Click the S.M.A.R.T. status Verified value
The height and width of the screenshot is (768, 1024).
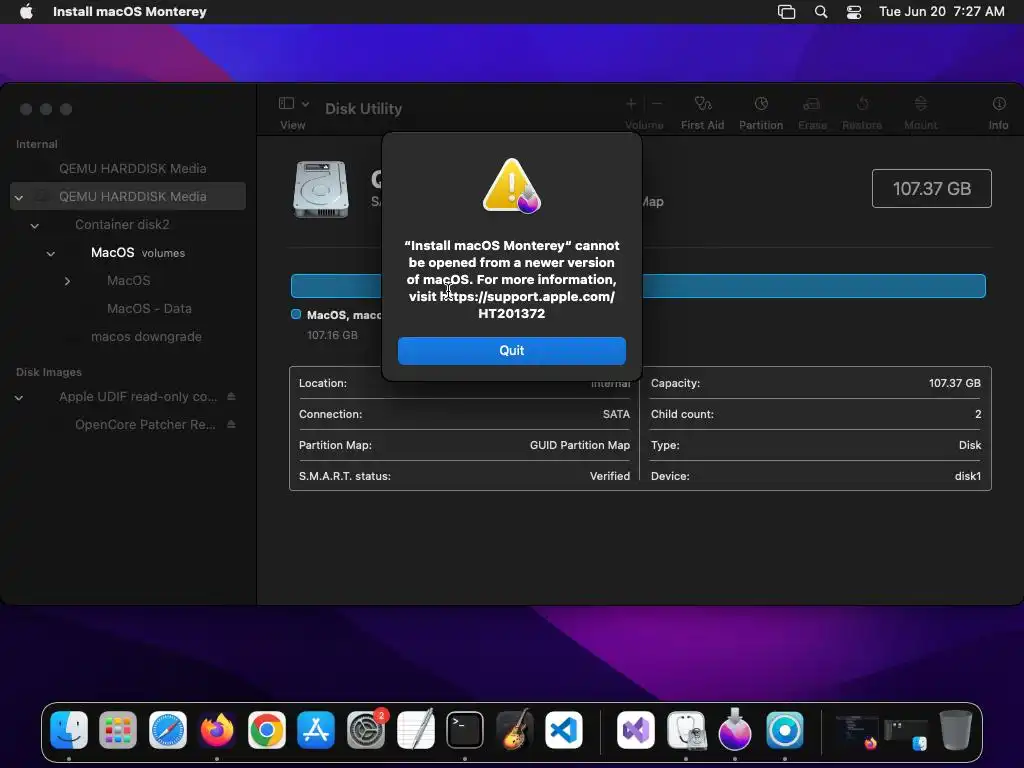click(x=610, y=476)
